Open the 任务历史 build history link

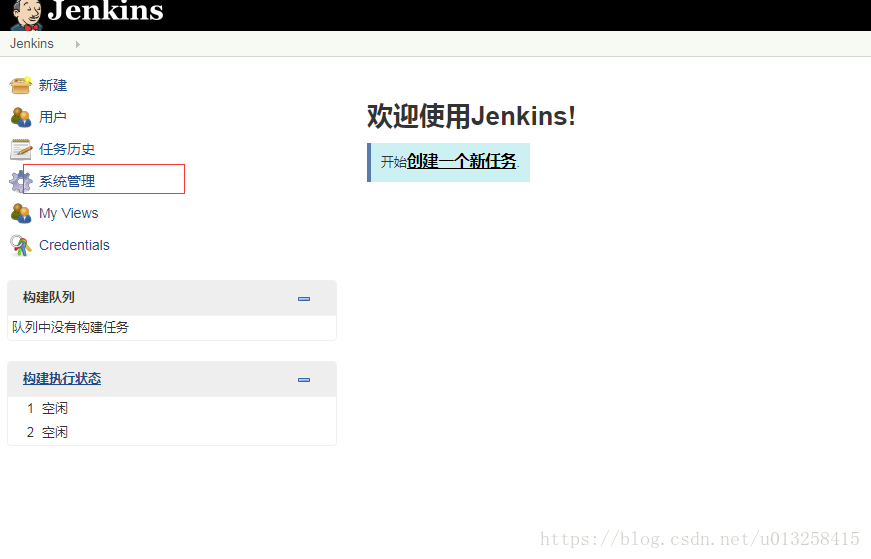click(x=67, y=149)
